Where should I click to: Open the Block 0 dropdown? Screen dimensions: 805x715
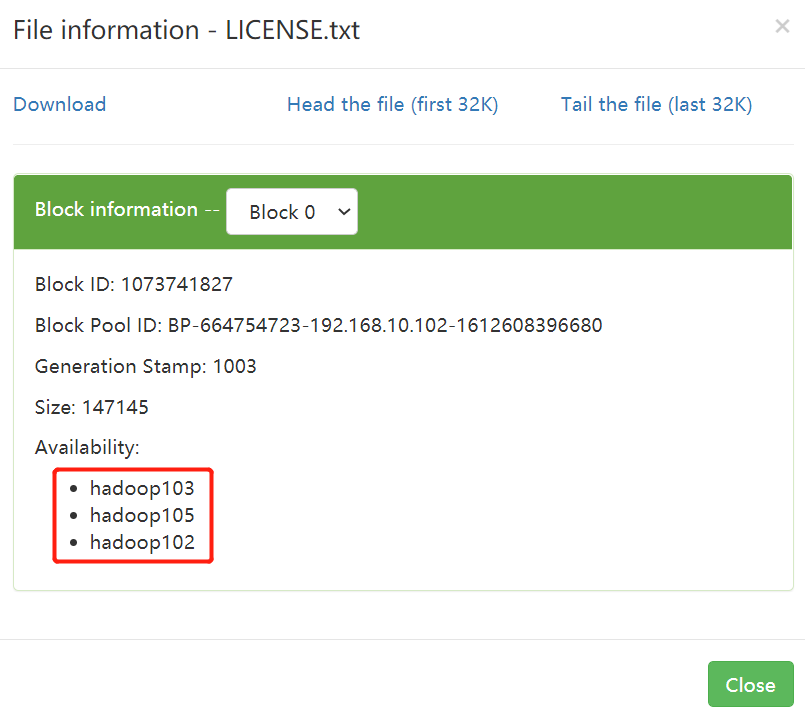(x=291, y=212)
